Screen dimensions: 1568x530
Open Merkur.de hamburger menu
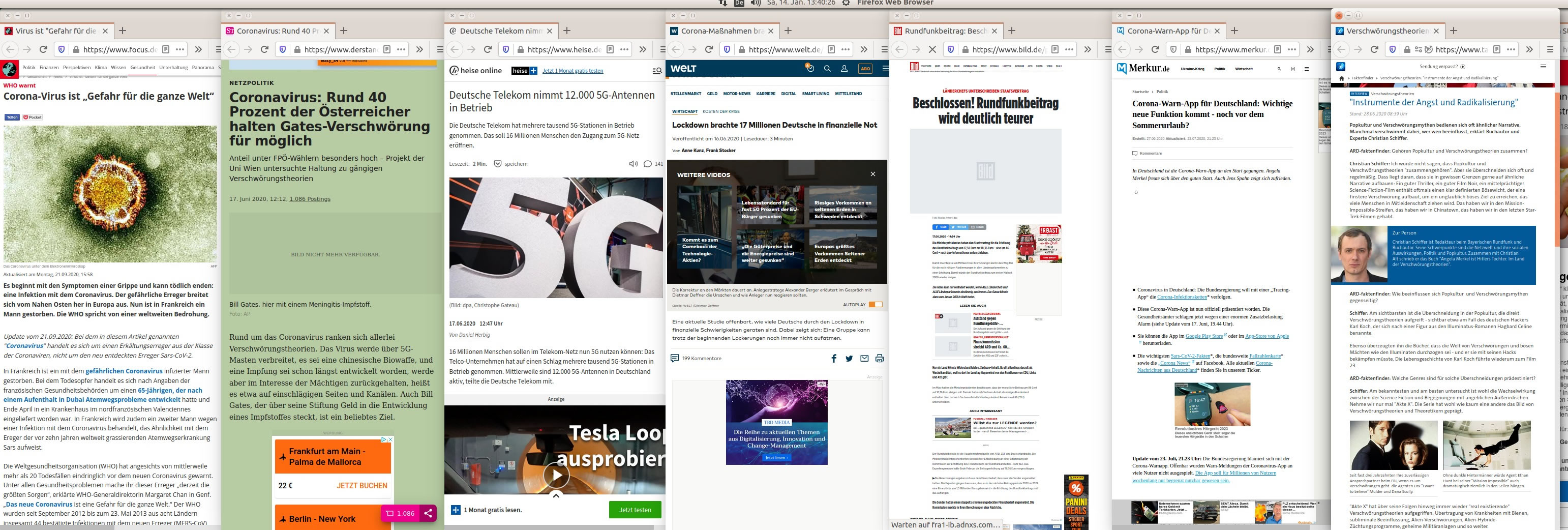pos(1306,69)
